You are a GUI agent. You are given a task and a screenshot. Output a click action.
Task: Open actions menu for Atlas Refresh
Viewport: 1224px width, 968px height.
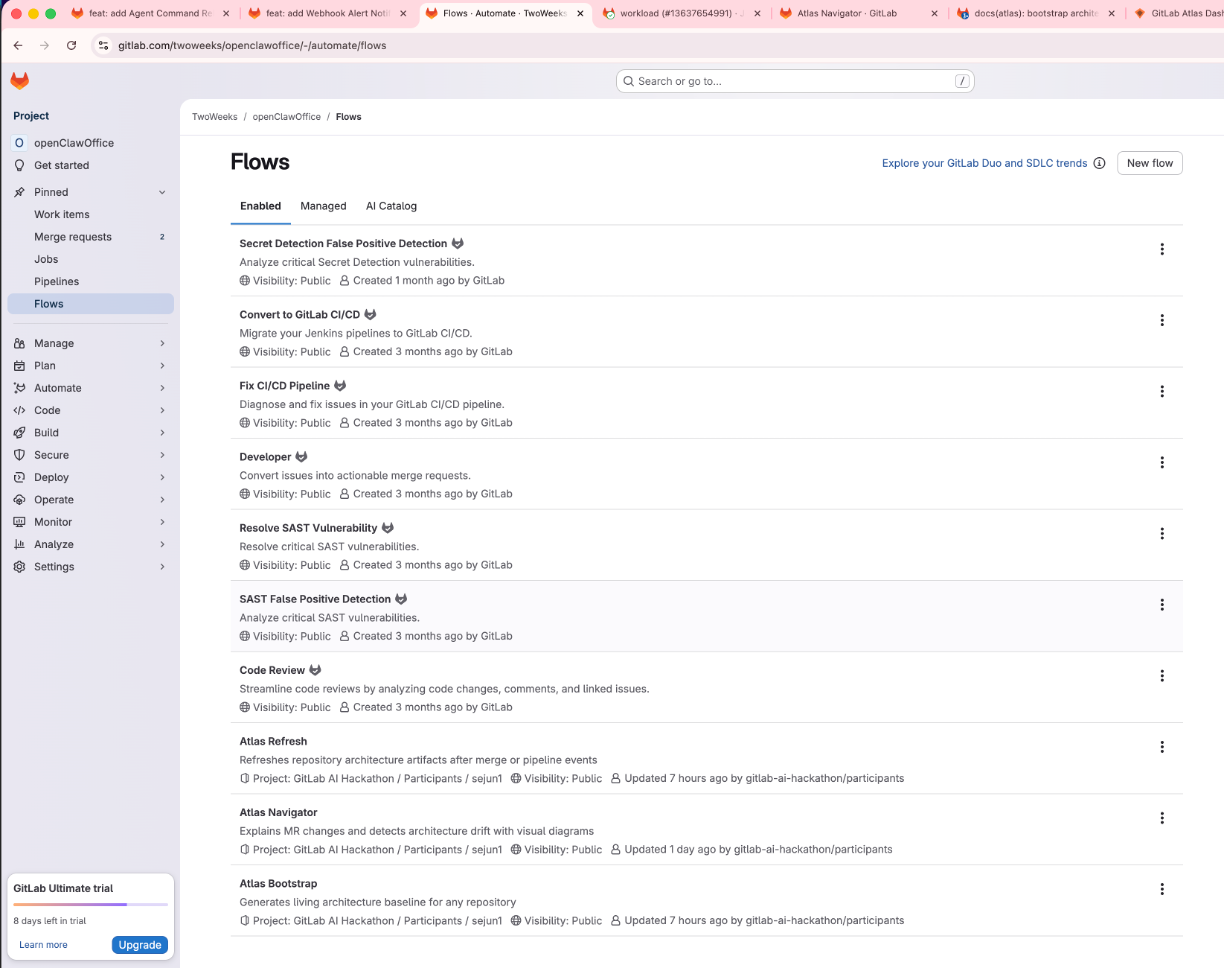coord(1162,746)
